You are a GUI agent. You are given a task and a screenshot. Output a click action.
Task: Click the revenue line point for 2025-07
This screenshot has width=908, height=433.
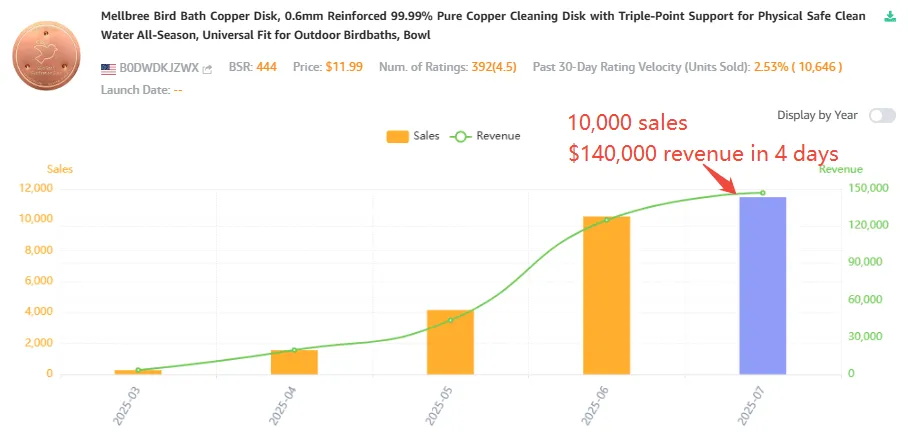click(762, 193)
